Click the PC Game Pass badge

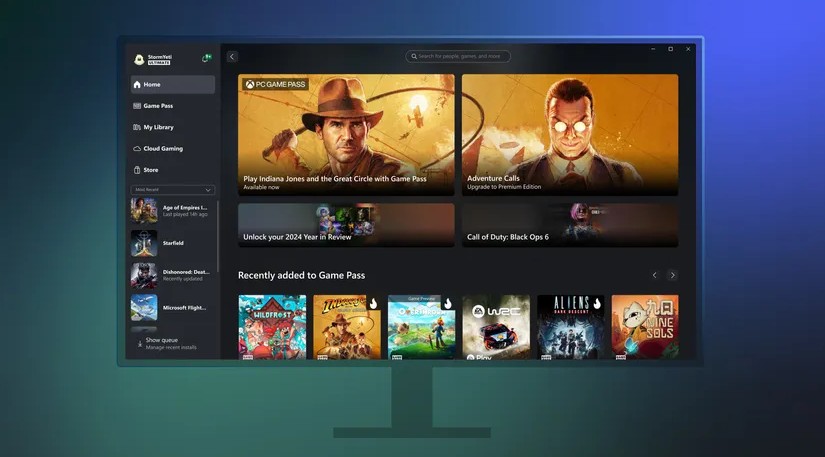coord(275,84)
